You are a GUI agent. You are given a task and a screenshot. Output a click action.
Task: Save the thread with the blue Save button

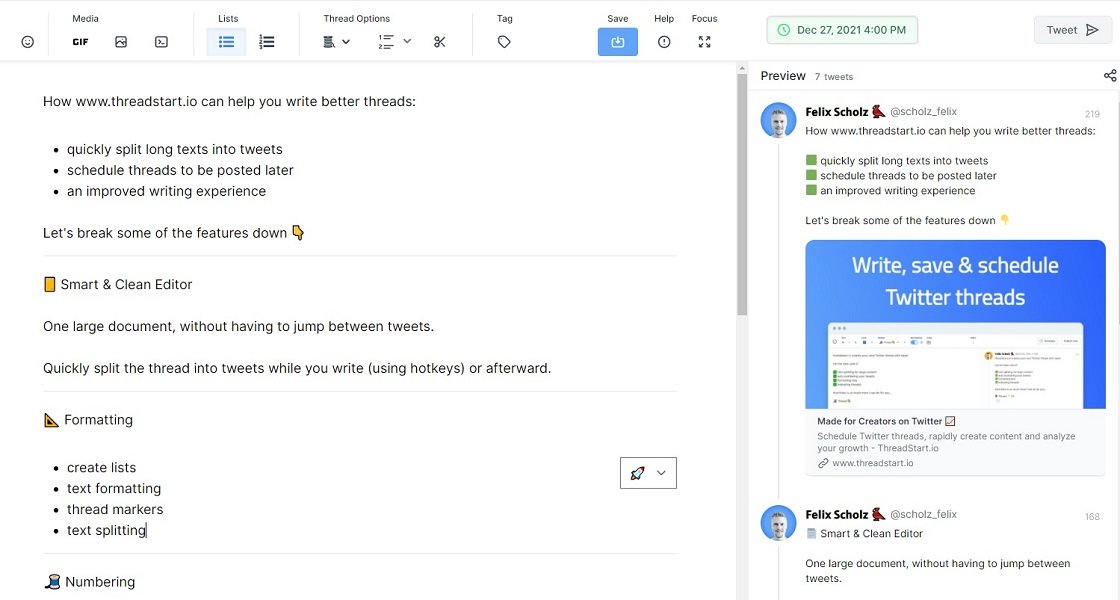pos(618,41)
